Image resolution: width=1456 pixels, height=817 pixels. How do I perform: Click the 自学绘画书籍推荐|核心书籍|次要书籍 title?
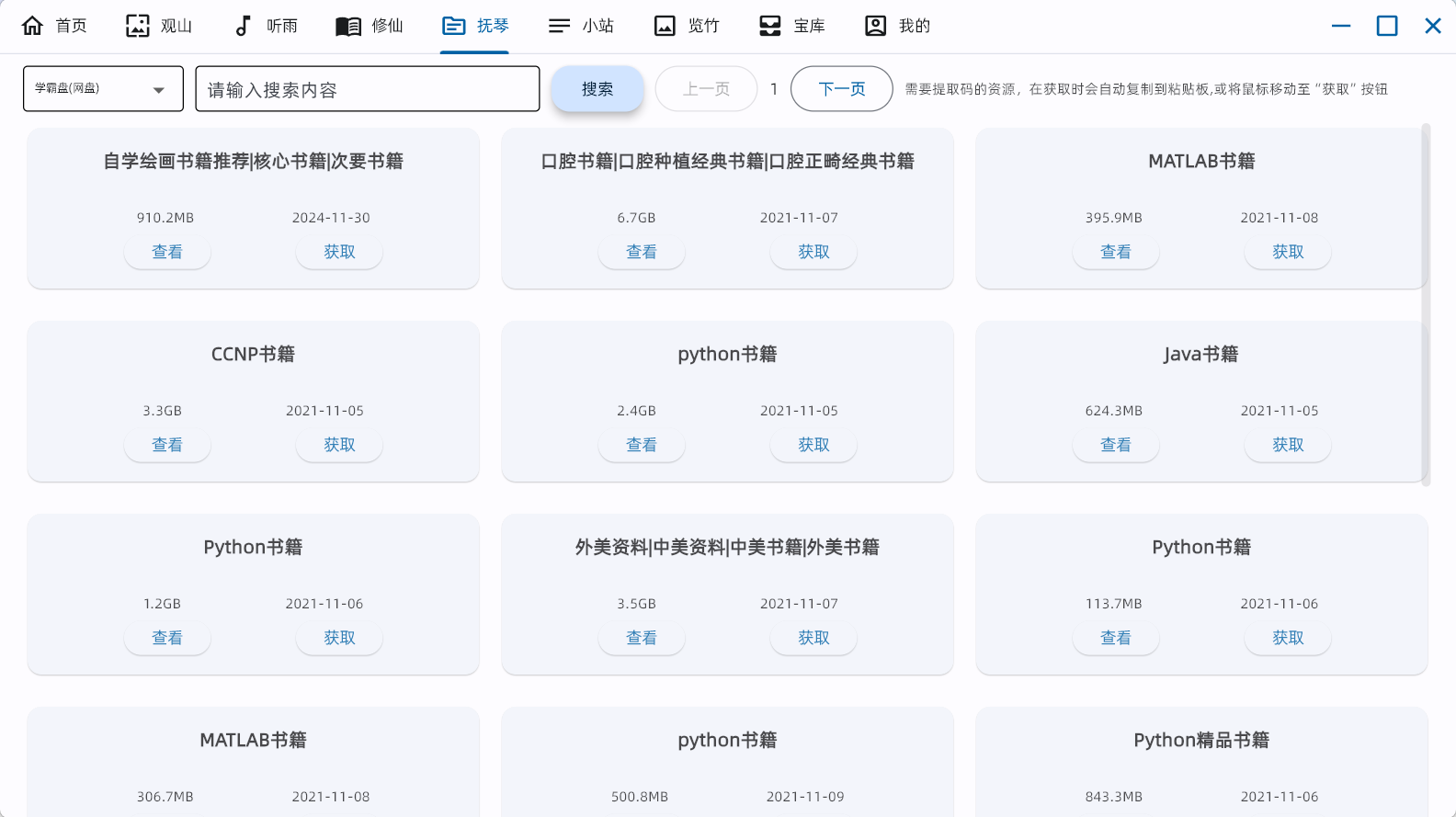[x=253, y=162]
